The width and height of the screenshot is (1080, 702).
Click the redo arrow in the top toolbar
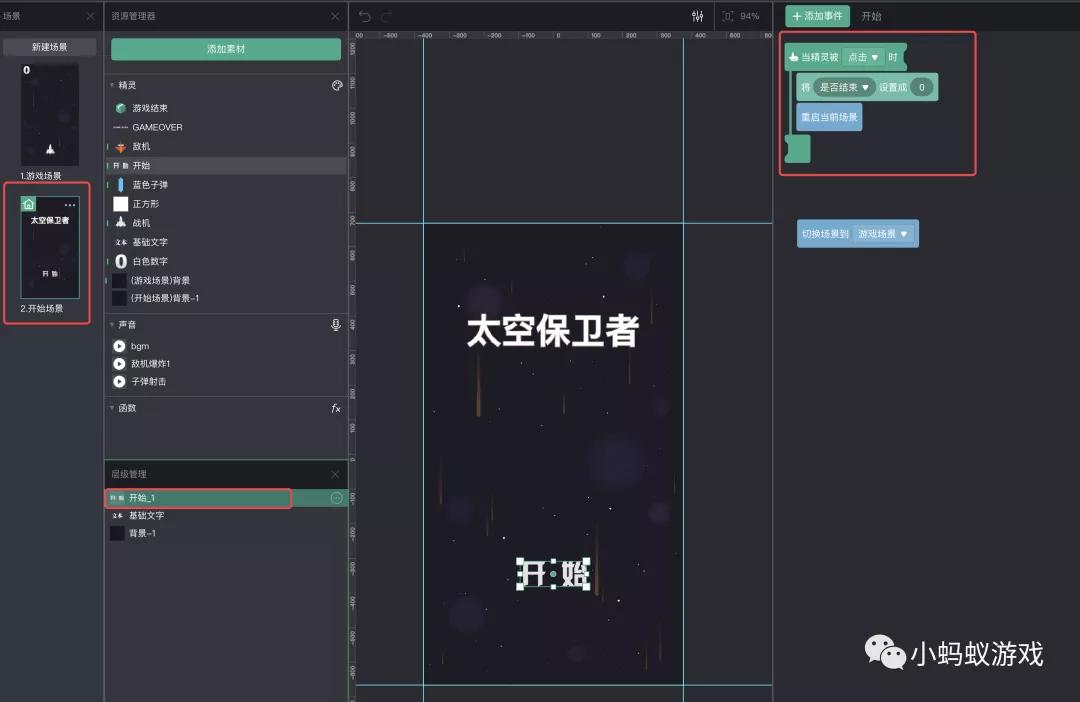385,16
